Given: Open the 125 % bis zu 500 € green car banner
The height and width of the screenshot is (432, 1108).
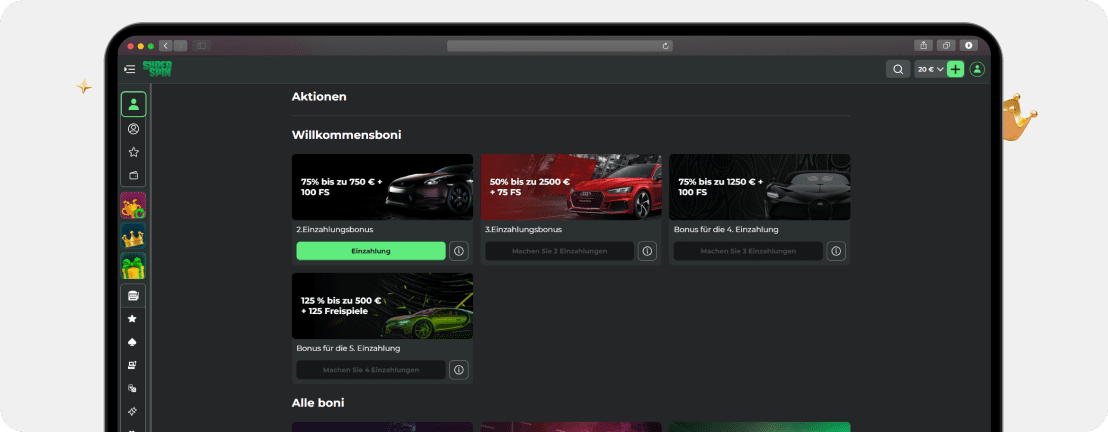Looking at the screenshot, I should (382, 306).
